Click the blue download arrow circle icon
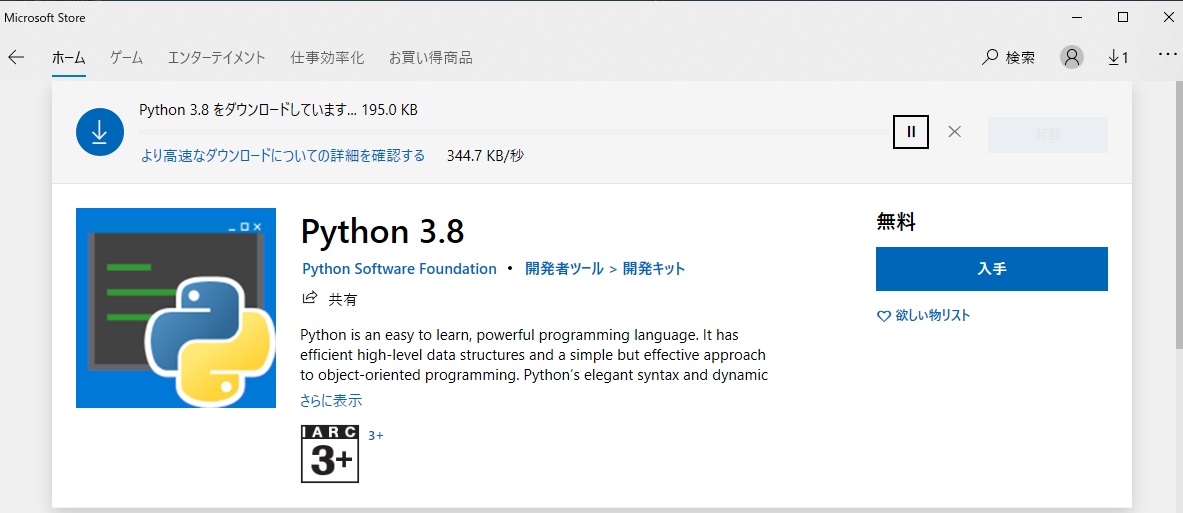The height and width of the screenshot is (513, 1183). 100,132
